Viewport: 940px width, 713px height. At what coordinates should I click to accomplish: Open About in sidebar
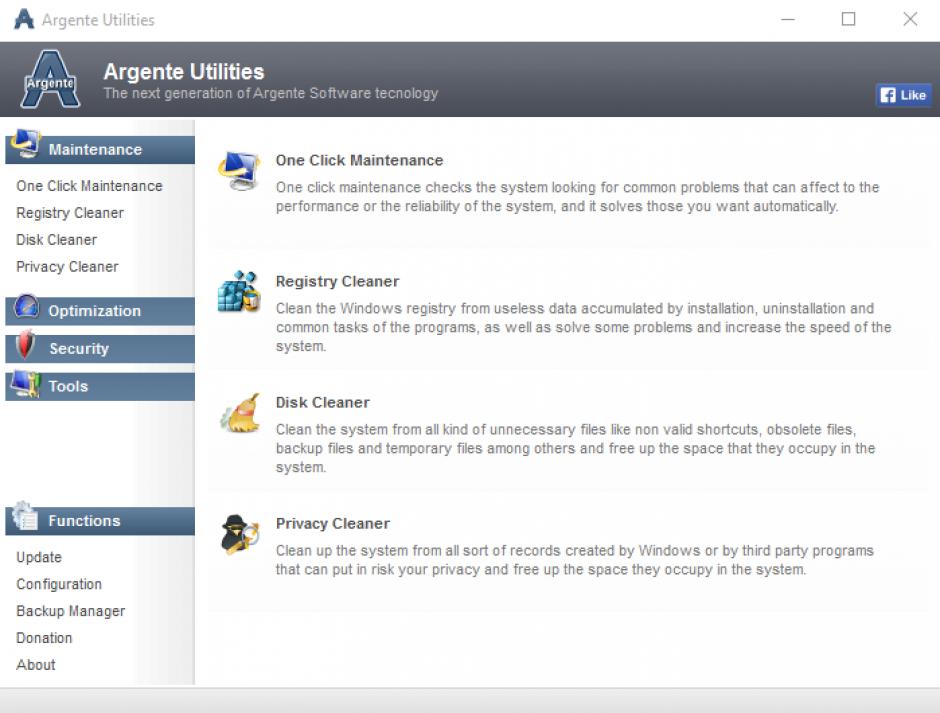(36, 665)
